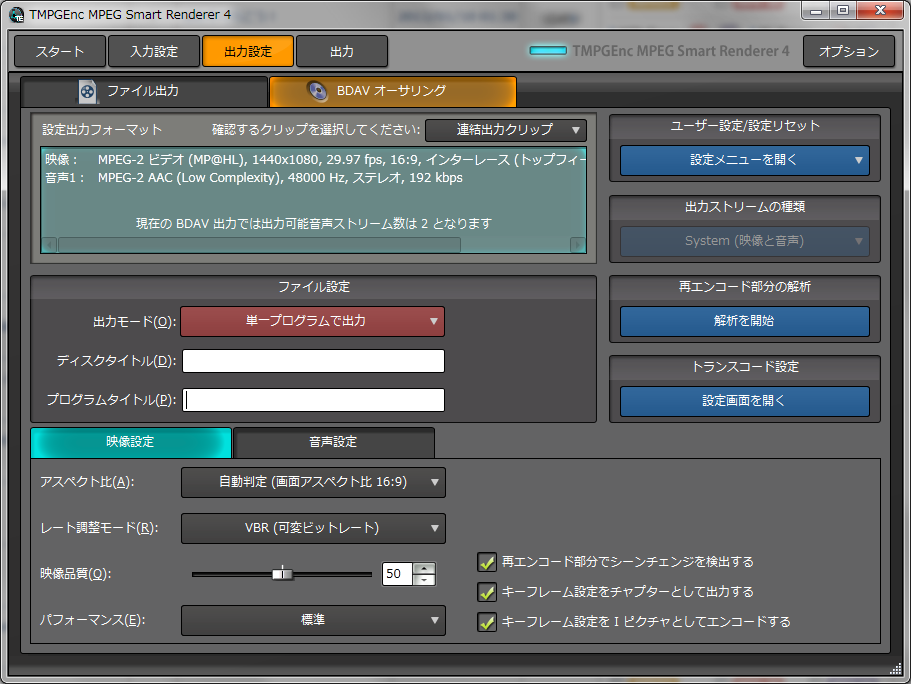Screen dimensions: 911x684
Task: Select the 映像設定 tab
Action: pyautogui.click(x=131, y=442)
